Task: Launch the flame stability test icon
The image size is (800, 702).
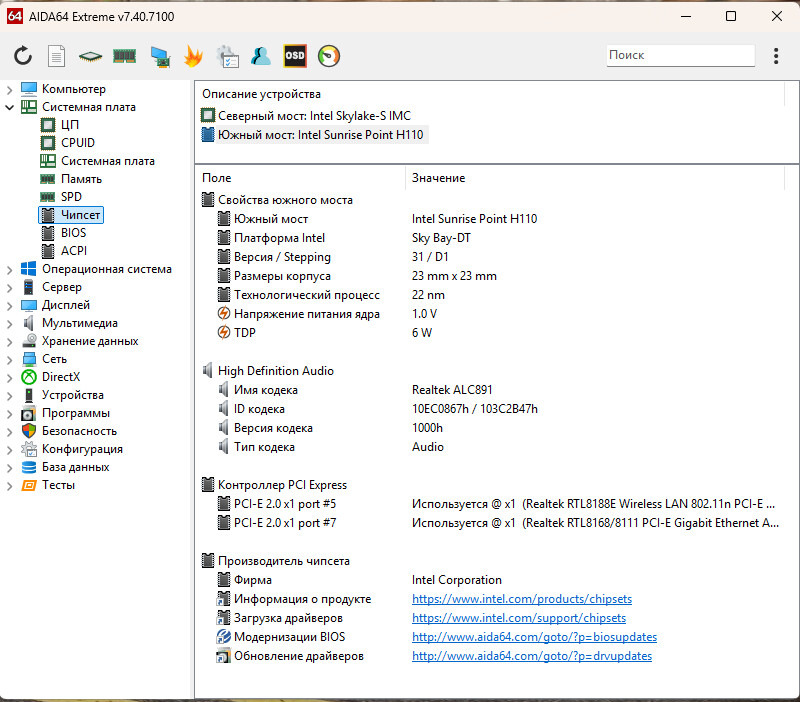Action: pos(193,56)
